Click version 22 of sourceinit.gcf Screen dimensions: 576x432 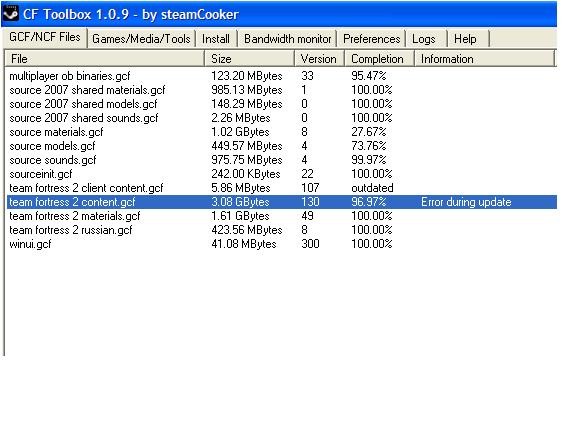click(x=307, y=174)
